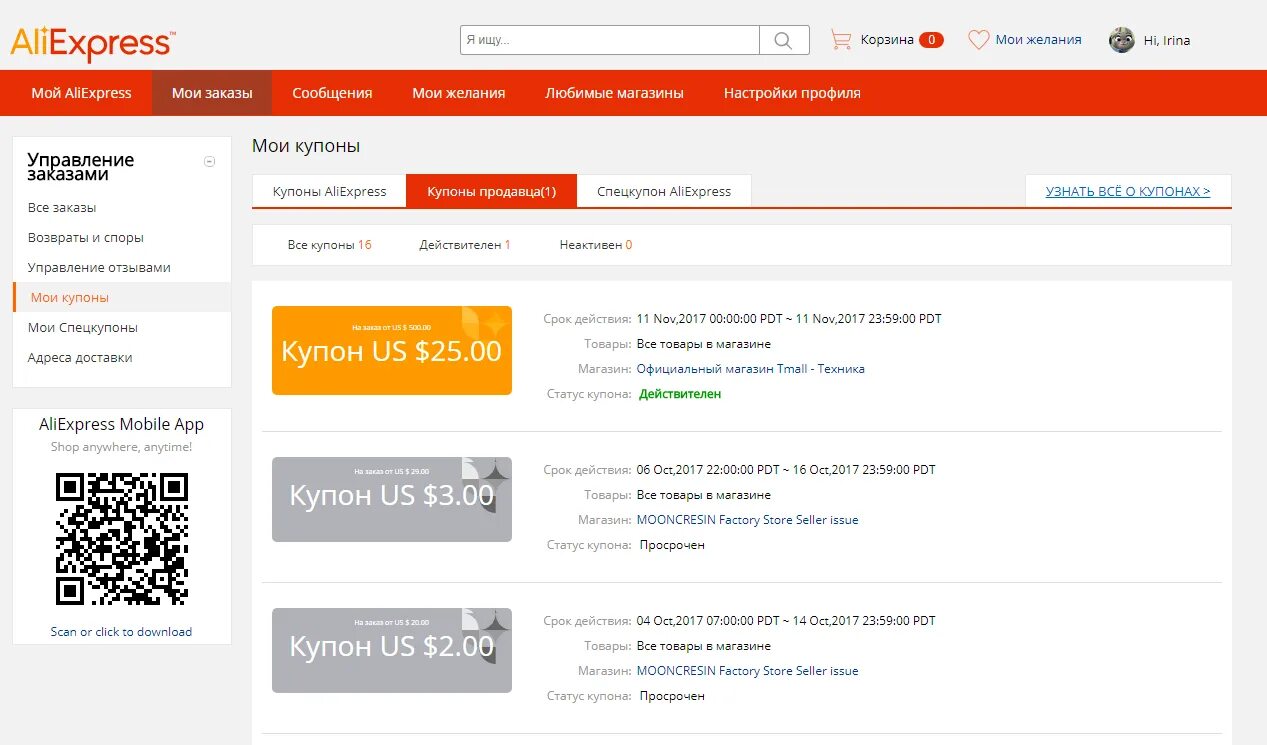Click the Мои купоны page heading
This screenshot has height=745, width=1267.
pos(306,146)
